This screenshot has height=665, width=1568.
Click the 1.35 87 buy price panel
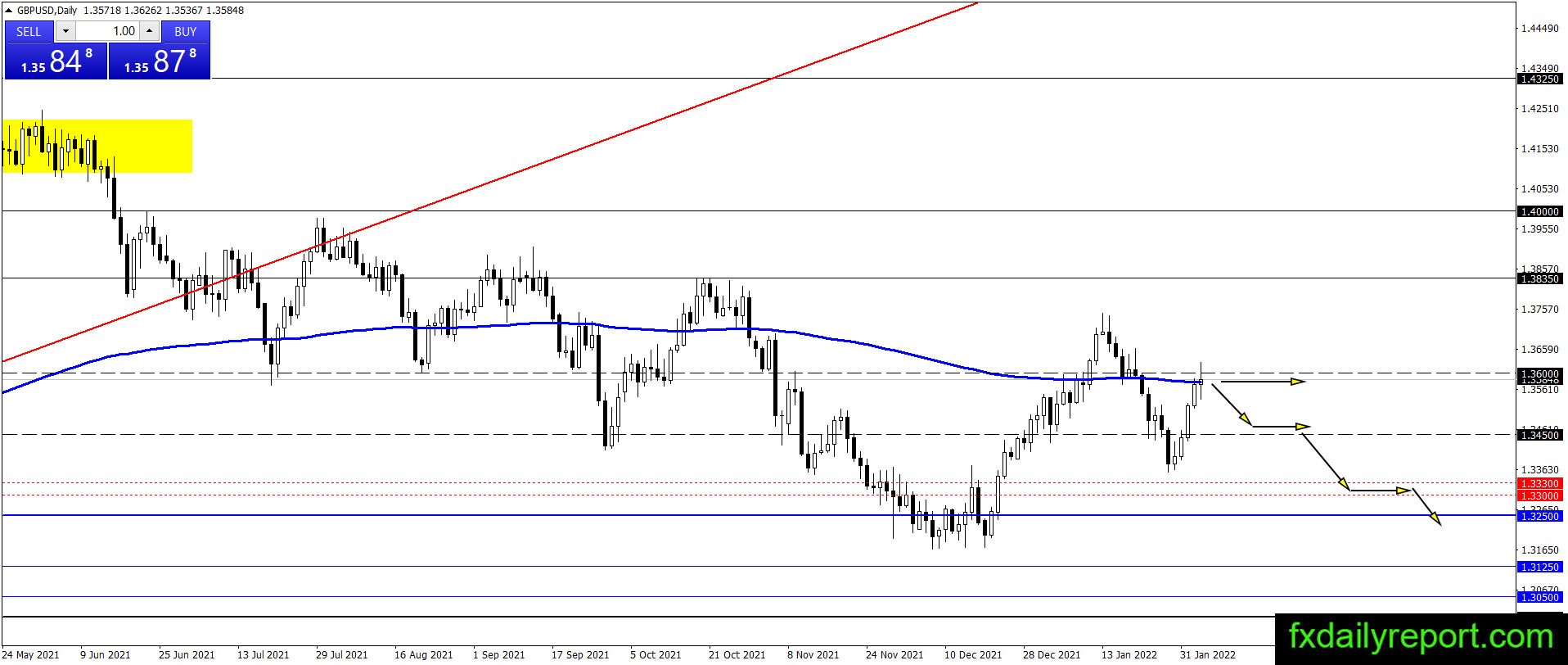pyautogui.click(x=160, y=61)
